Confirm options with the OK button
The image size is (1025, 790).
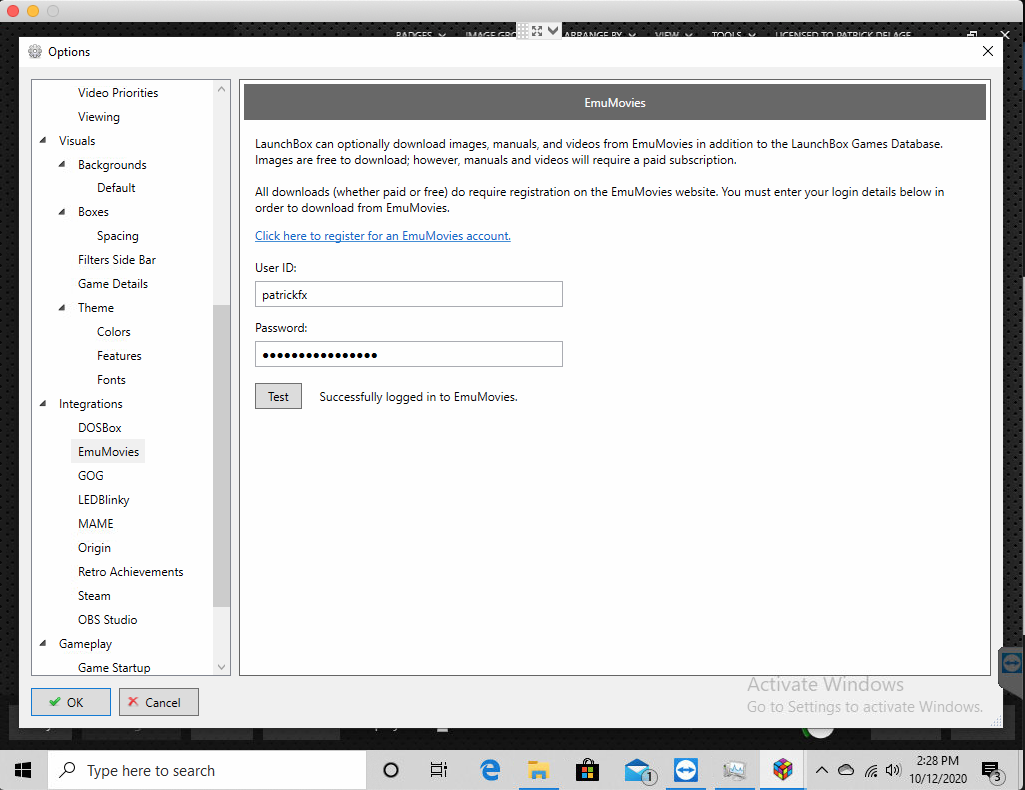pyautogui.click(x=71, y=702)
